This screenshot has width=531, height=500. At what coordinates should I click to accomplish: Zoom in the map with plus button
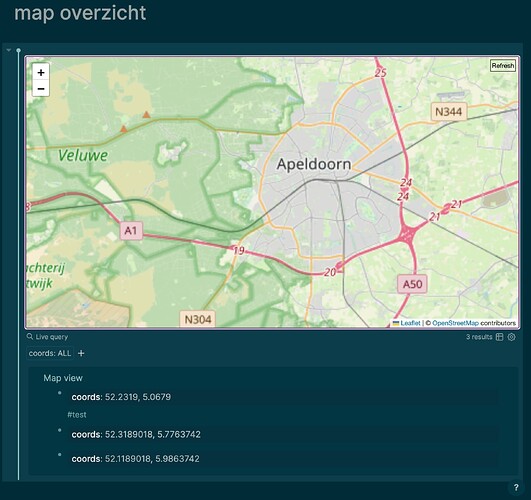pyautogui.click(x=41, y=72)
